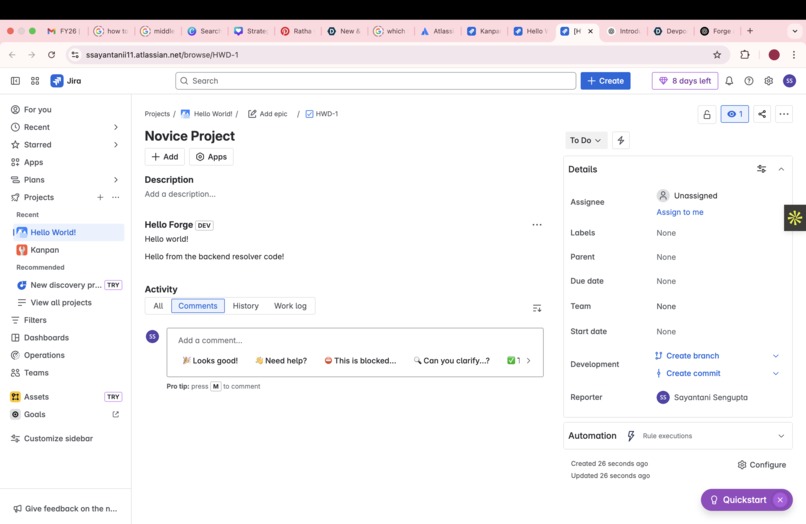Collapse the Jira sidebar toggle icon
The width and height of the screenshot is (806, 524).
coord(15,81)
